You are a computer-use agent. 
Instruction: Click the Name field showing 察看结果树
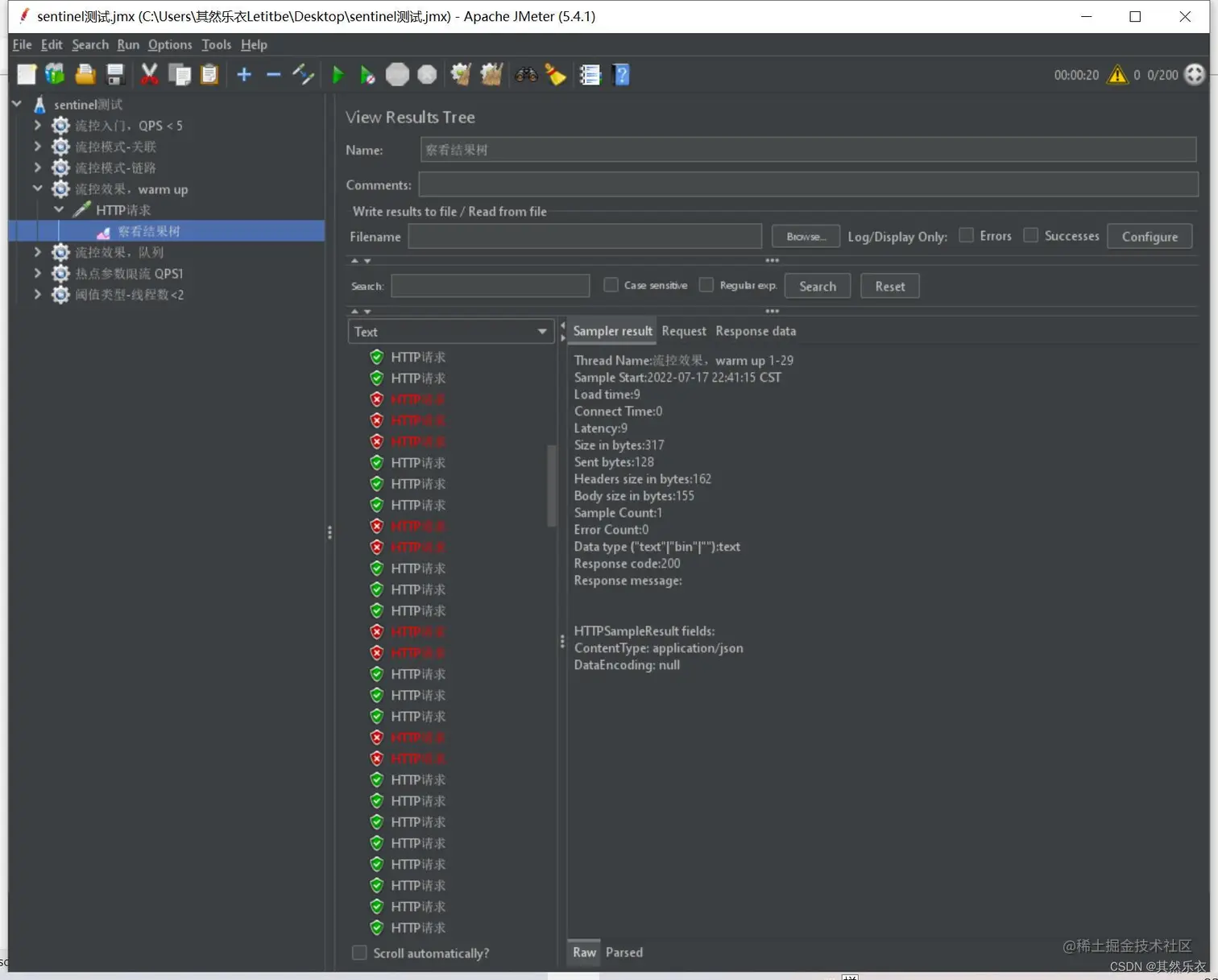pyautogui.click(x=808, y=150)
